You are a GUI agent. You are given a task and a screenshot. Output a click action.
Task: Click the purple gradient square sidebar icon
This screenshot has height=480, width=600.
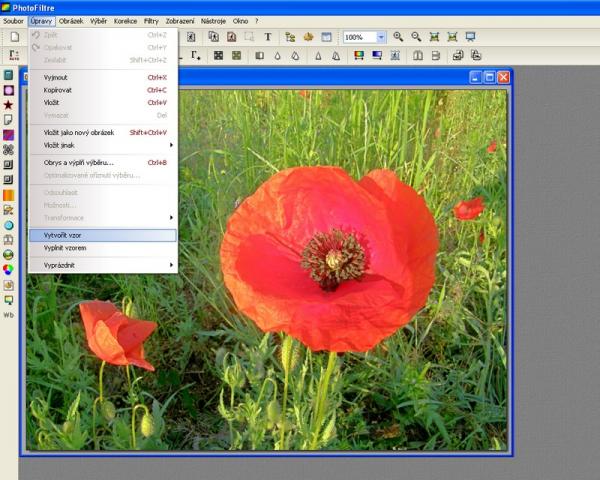(x=8, y=135)
